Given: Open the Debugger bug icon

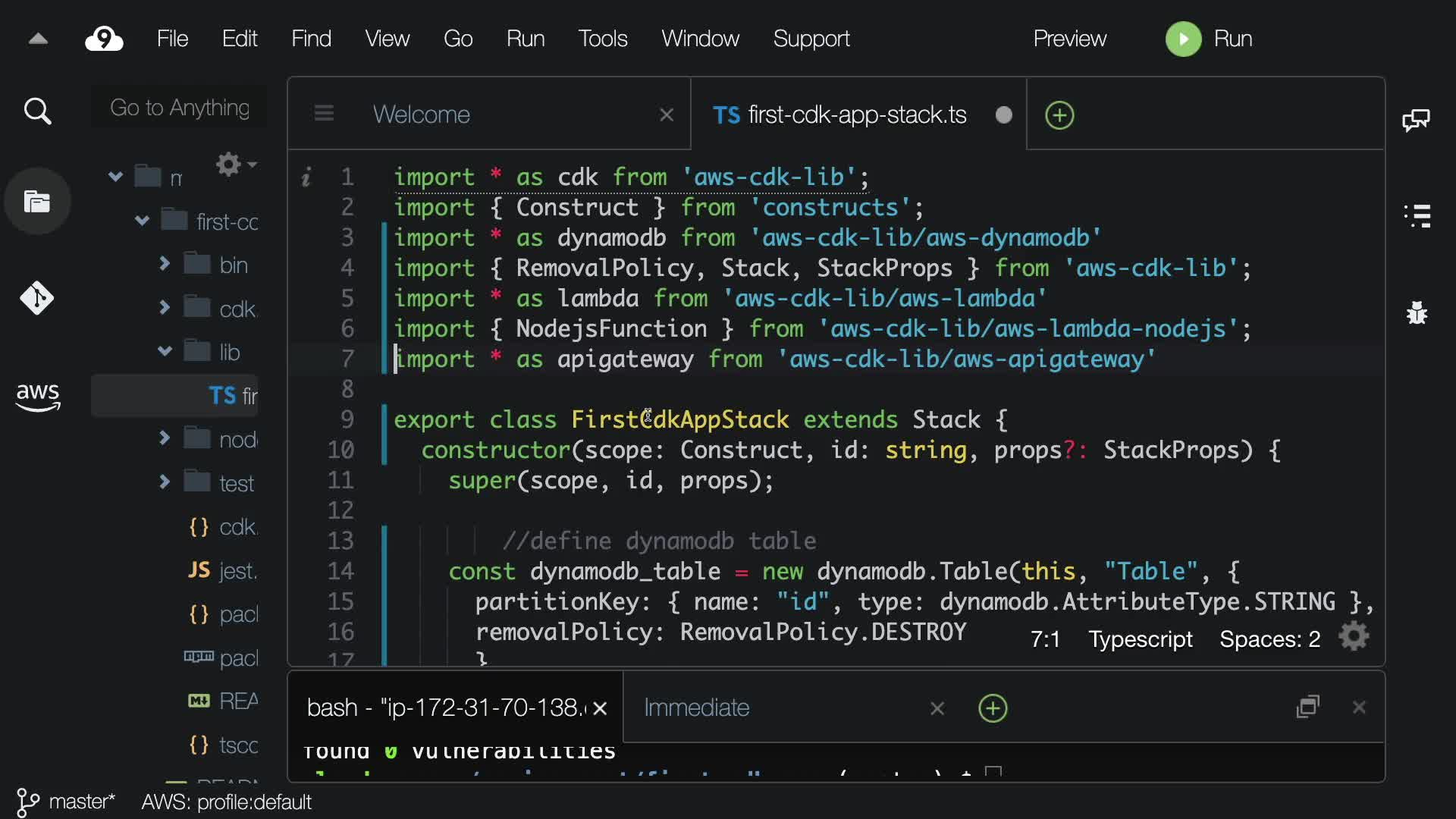Looking at the screenshot, I should 1417,312.
